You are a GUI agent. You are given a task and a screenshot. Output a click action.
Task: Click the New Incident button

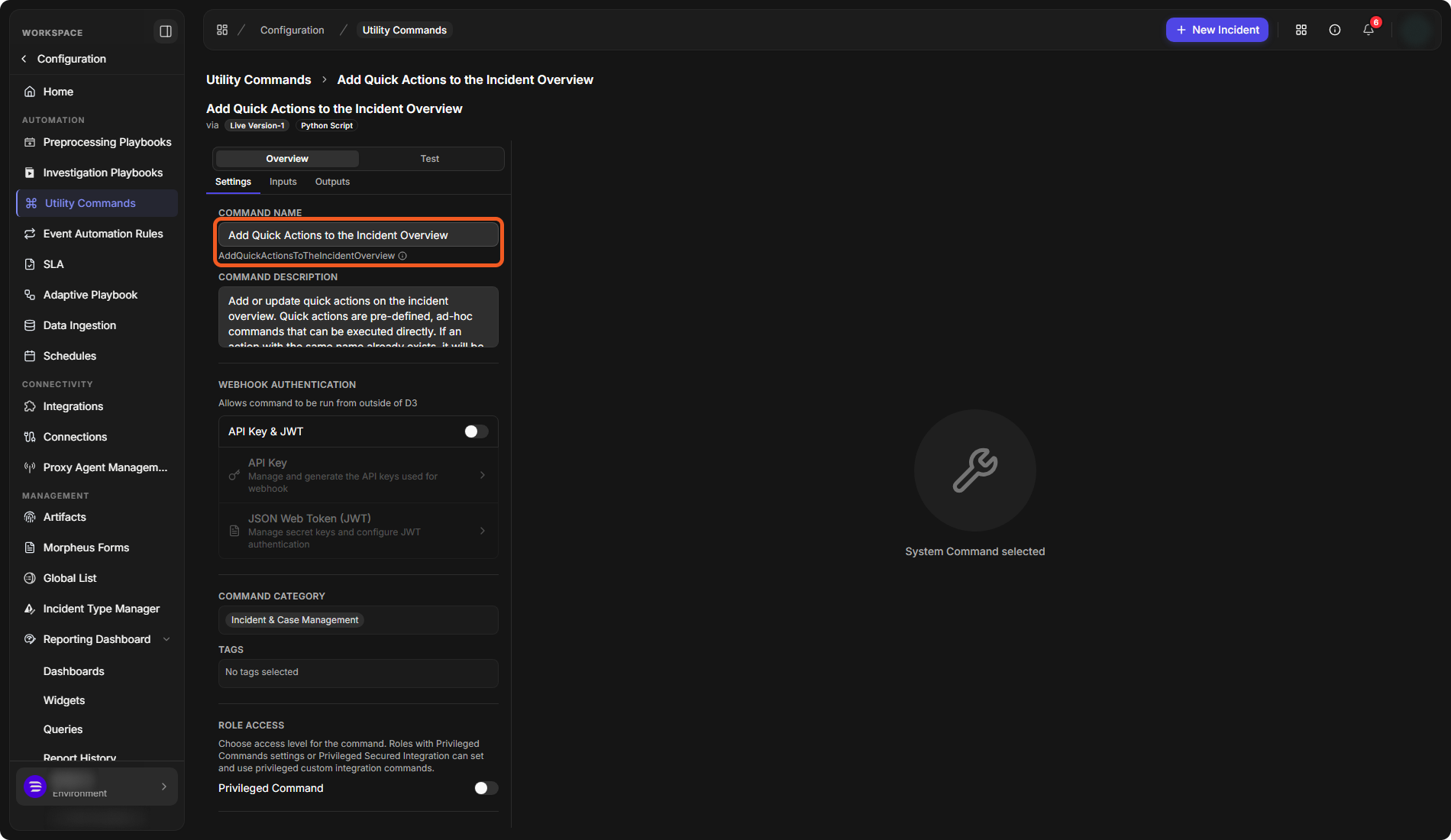pos(1217,30)
